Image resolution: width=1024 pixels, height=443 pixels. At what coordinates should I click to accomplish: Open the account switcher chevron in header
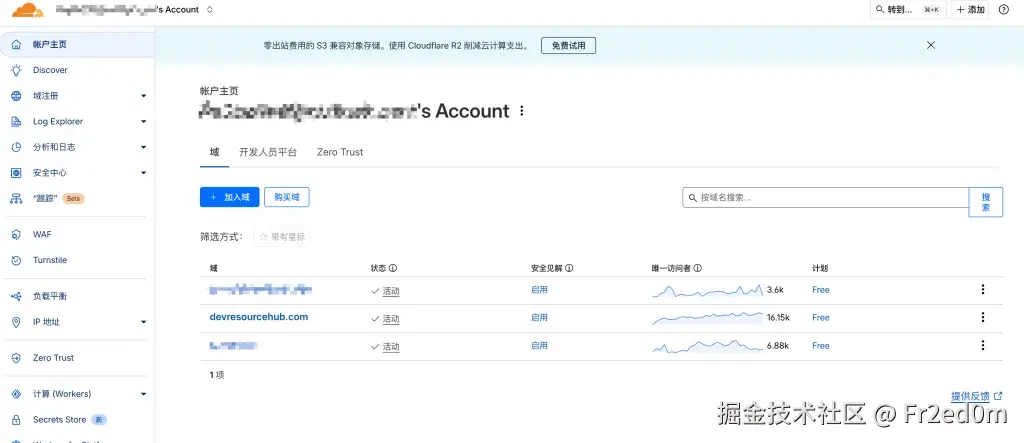(209, 10)
